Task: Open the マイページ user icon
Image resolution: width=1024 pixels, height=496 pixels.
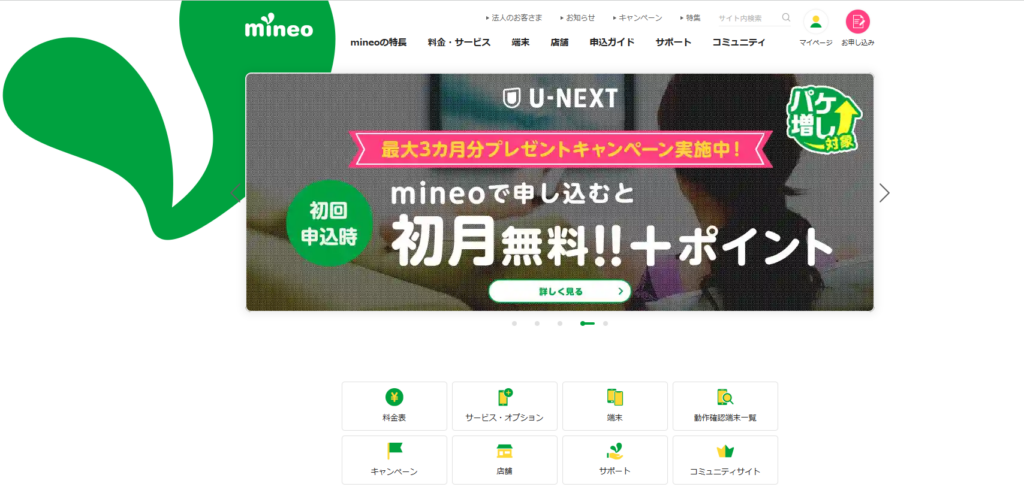Action: point(816,22)
